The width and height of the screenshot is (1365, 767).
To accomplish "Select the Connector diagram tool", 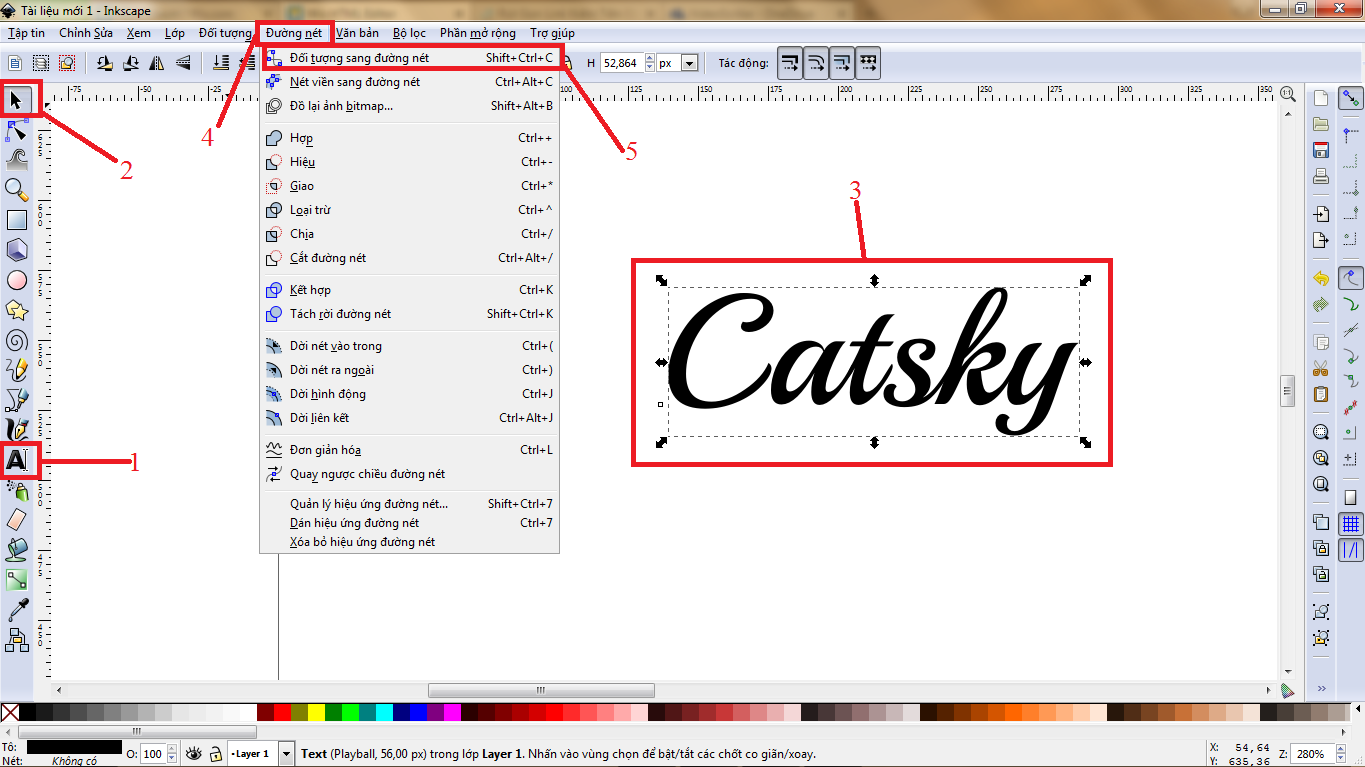I will (17, 638).
